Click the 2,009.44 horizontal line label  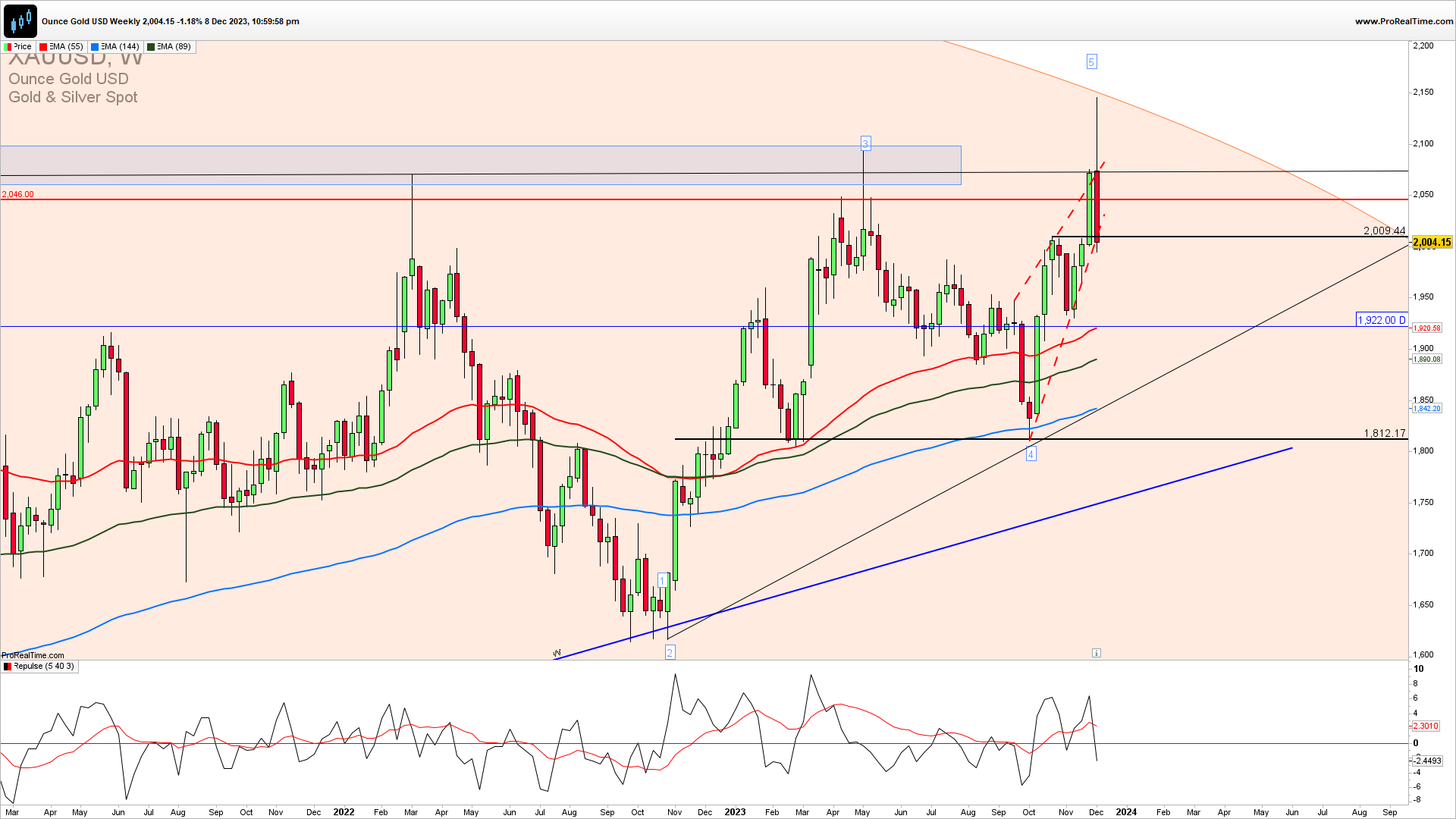1384,231
